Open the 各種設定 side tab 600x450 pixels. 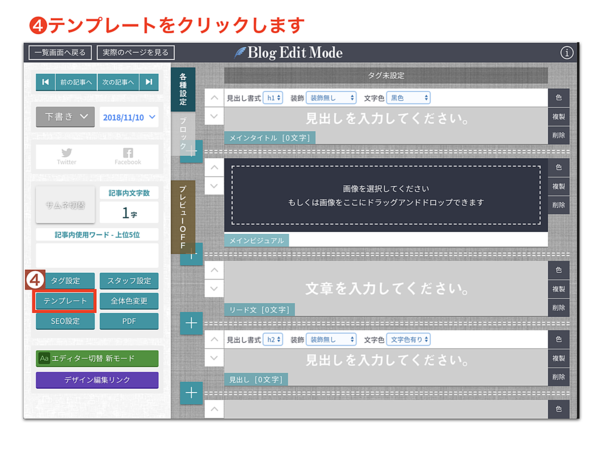pyautogui.click(x=183, y=89)
